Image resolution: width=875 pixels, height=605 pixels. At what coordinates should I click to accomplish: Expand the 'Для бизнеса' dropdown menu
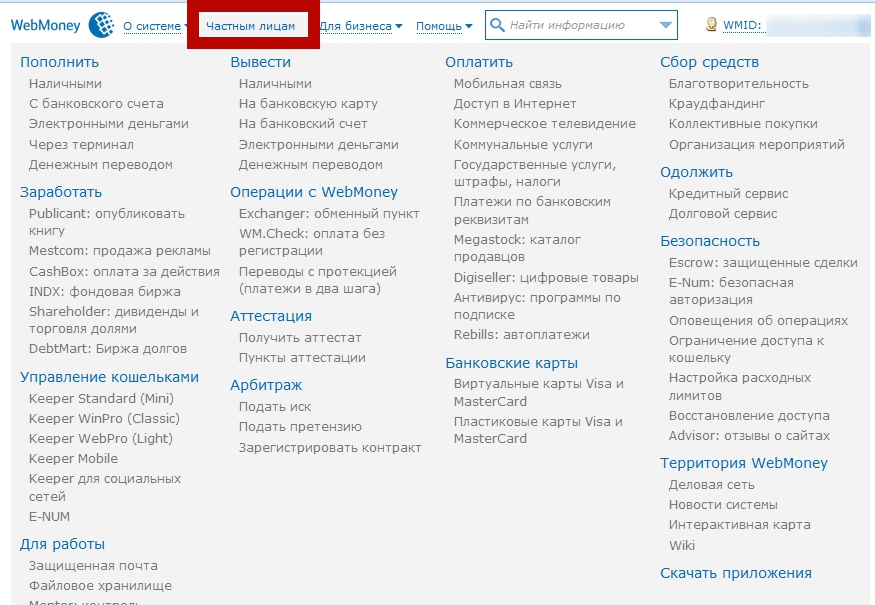coord(360,26)
